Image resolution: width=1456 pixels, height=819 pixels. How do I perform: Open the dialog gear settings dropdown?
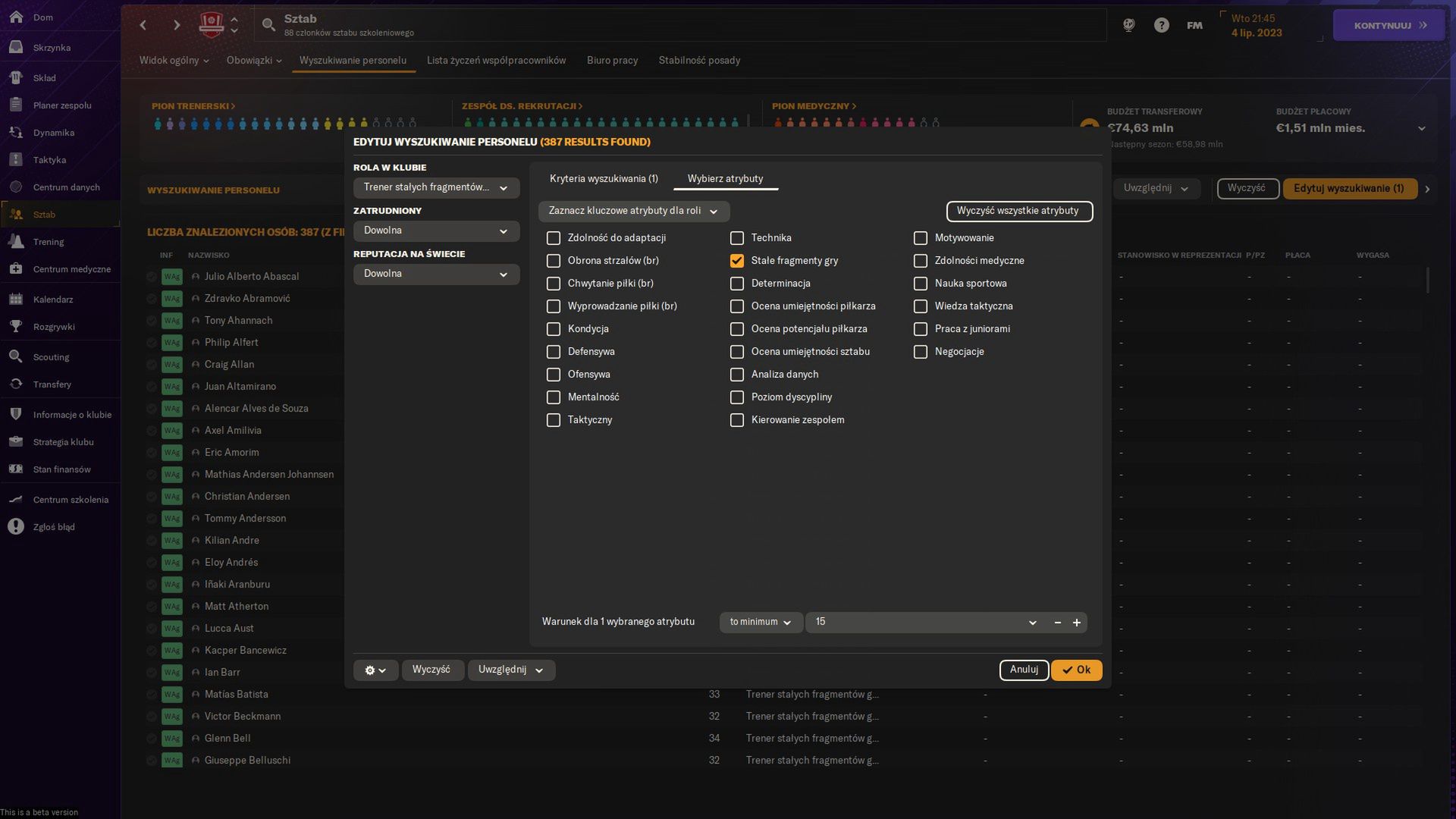[375, 670]
